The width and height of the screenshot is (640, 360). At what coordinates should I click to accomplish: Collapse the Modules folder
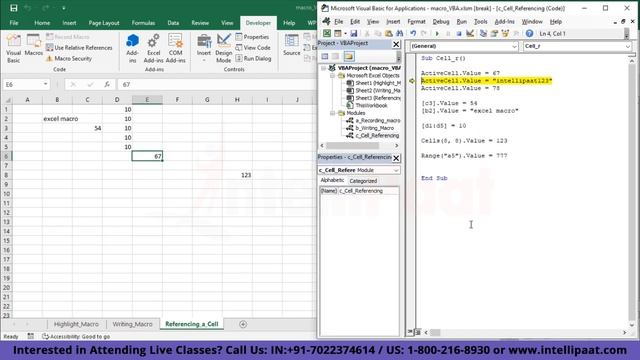click(x=332, y=113)
